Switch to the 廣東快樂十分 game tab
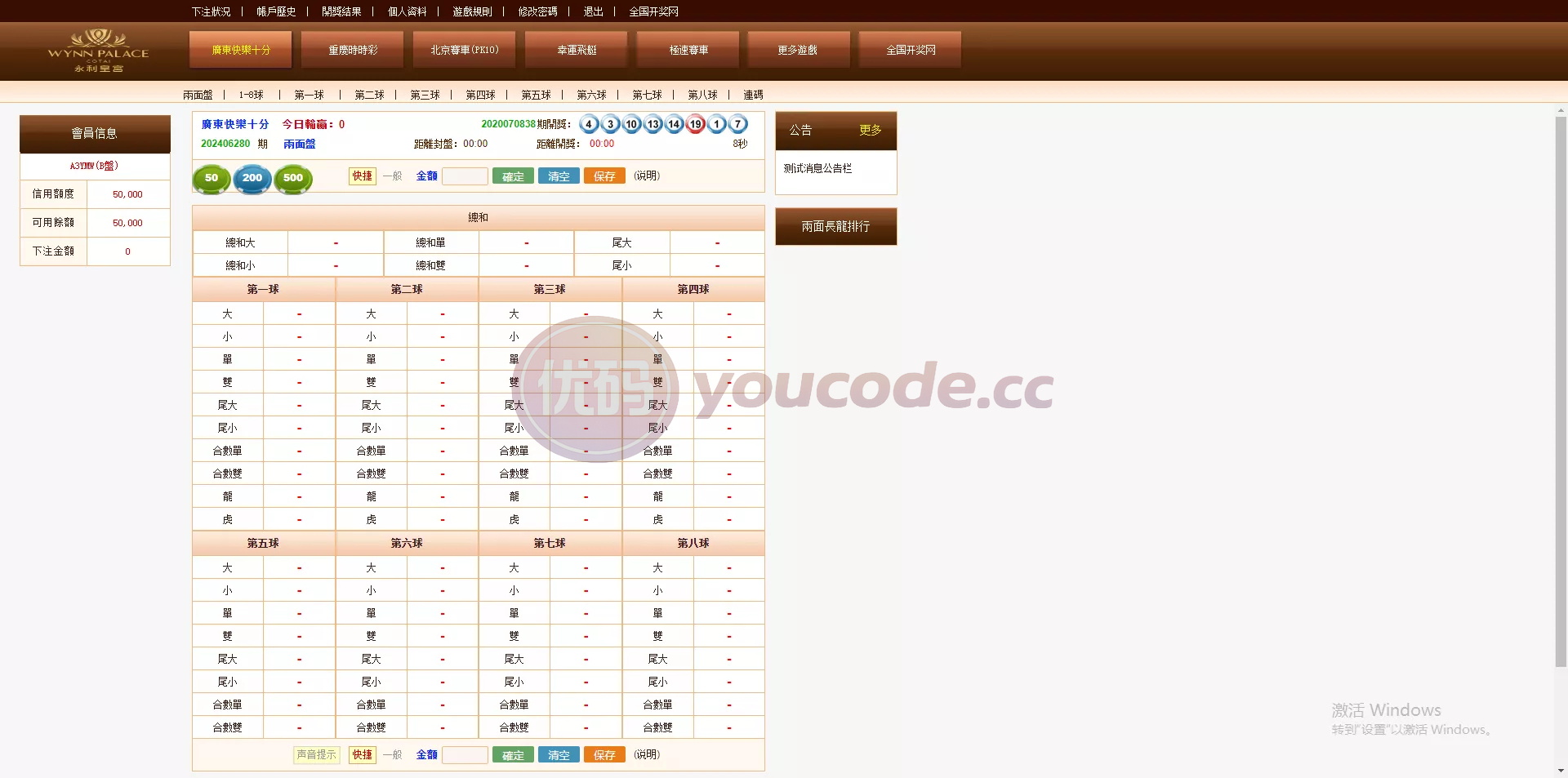 tap(241, 50)
